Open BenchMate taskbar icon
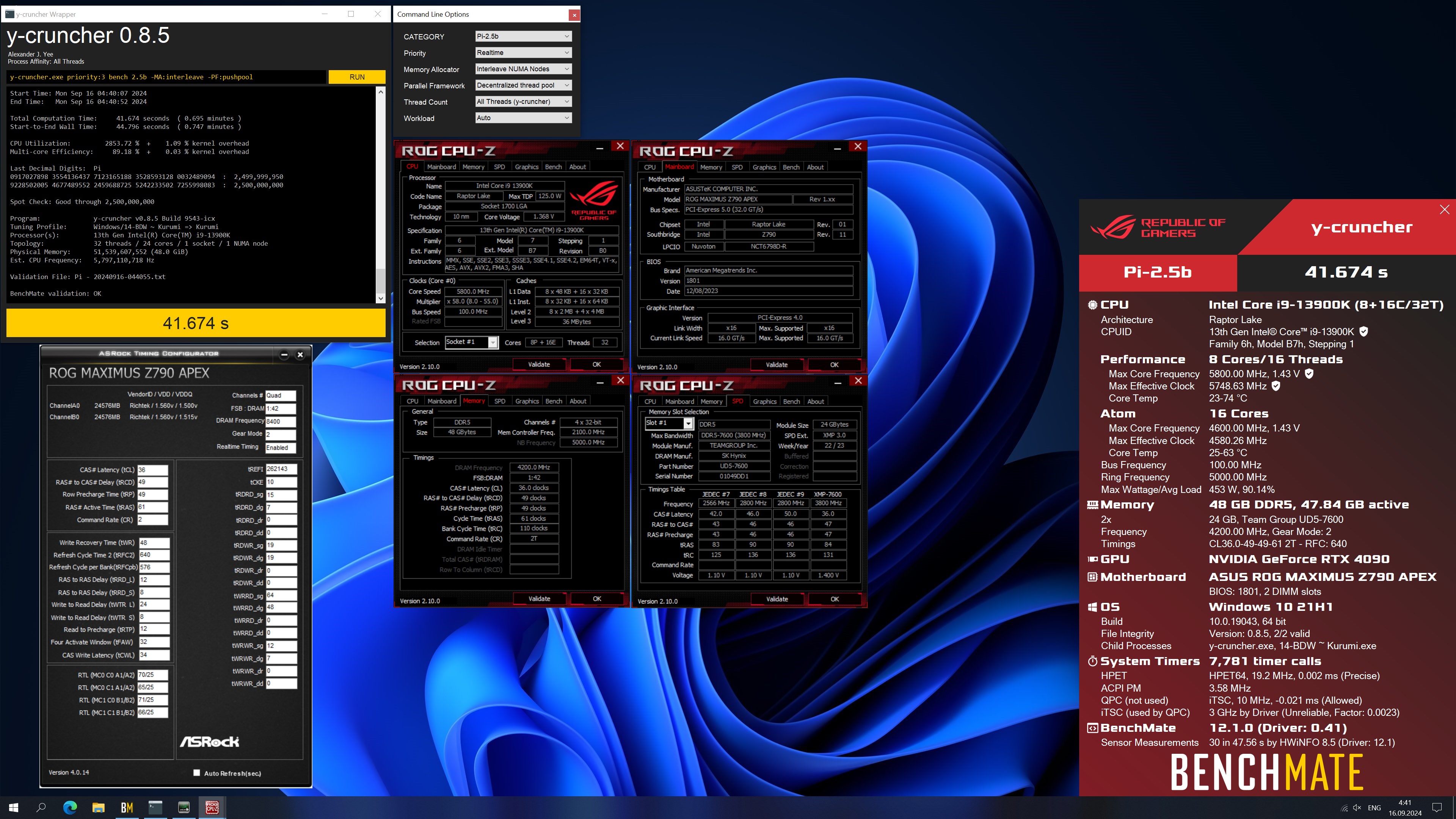Screen dimensions: 1456x819 127,808
